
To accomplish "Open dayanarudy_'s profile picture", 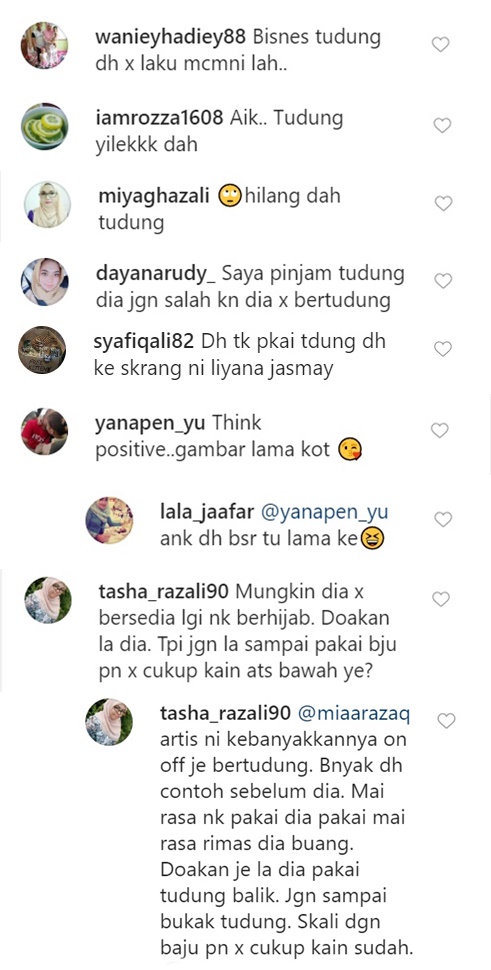I will pos(45,281).
